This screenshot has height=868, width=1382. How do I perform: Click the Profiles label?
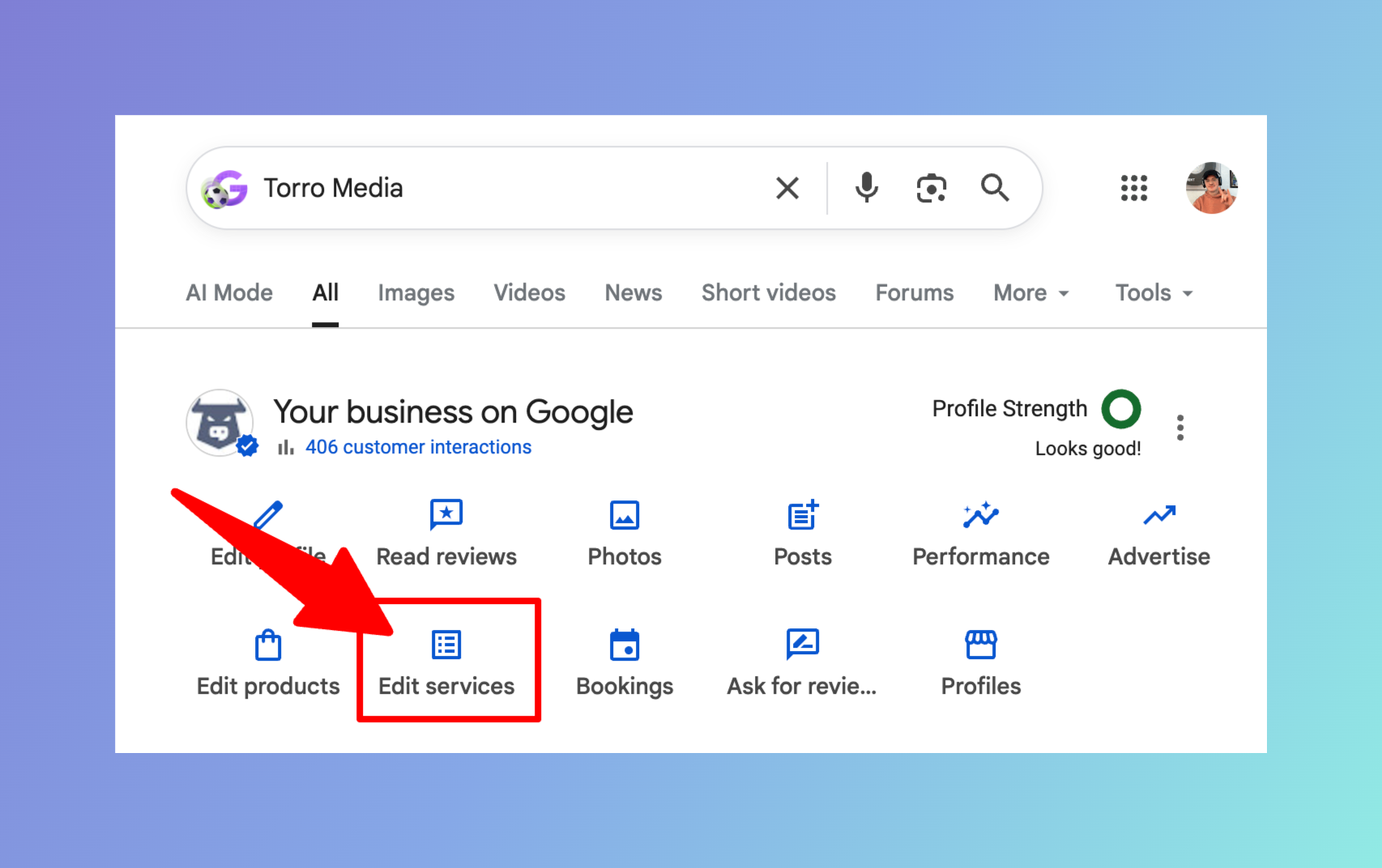(x=981, y=686)
